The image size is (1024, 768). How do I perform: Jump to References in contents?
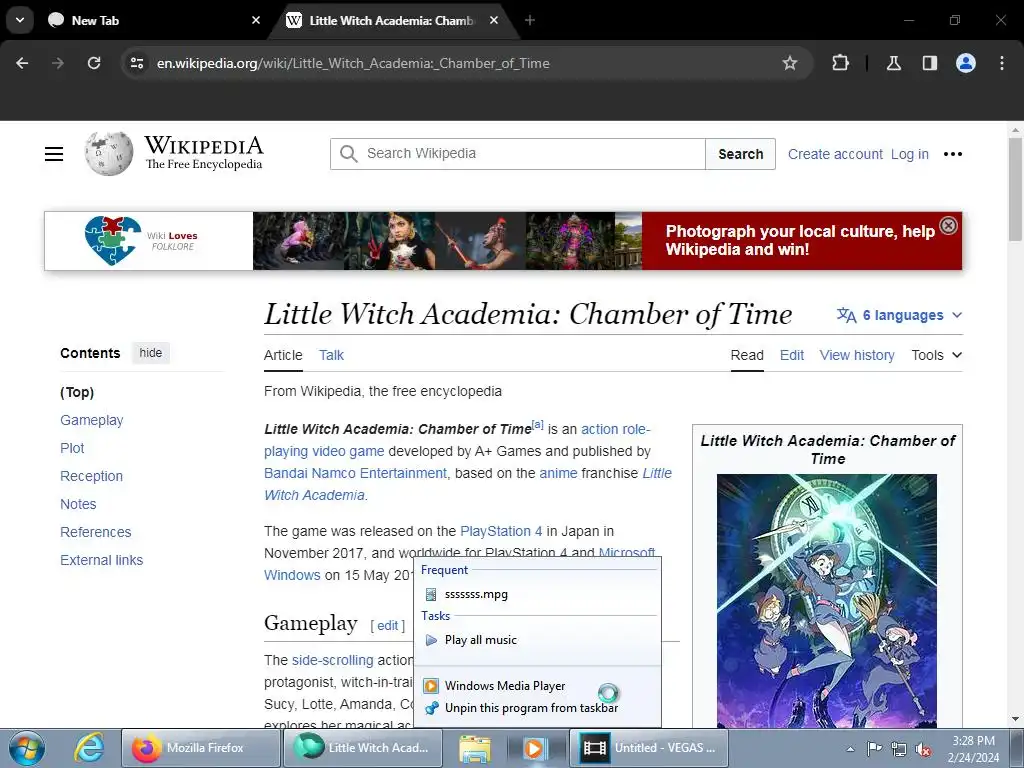tap(95, 532)
